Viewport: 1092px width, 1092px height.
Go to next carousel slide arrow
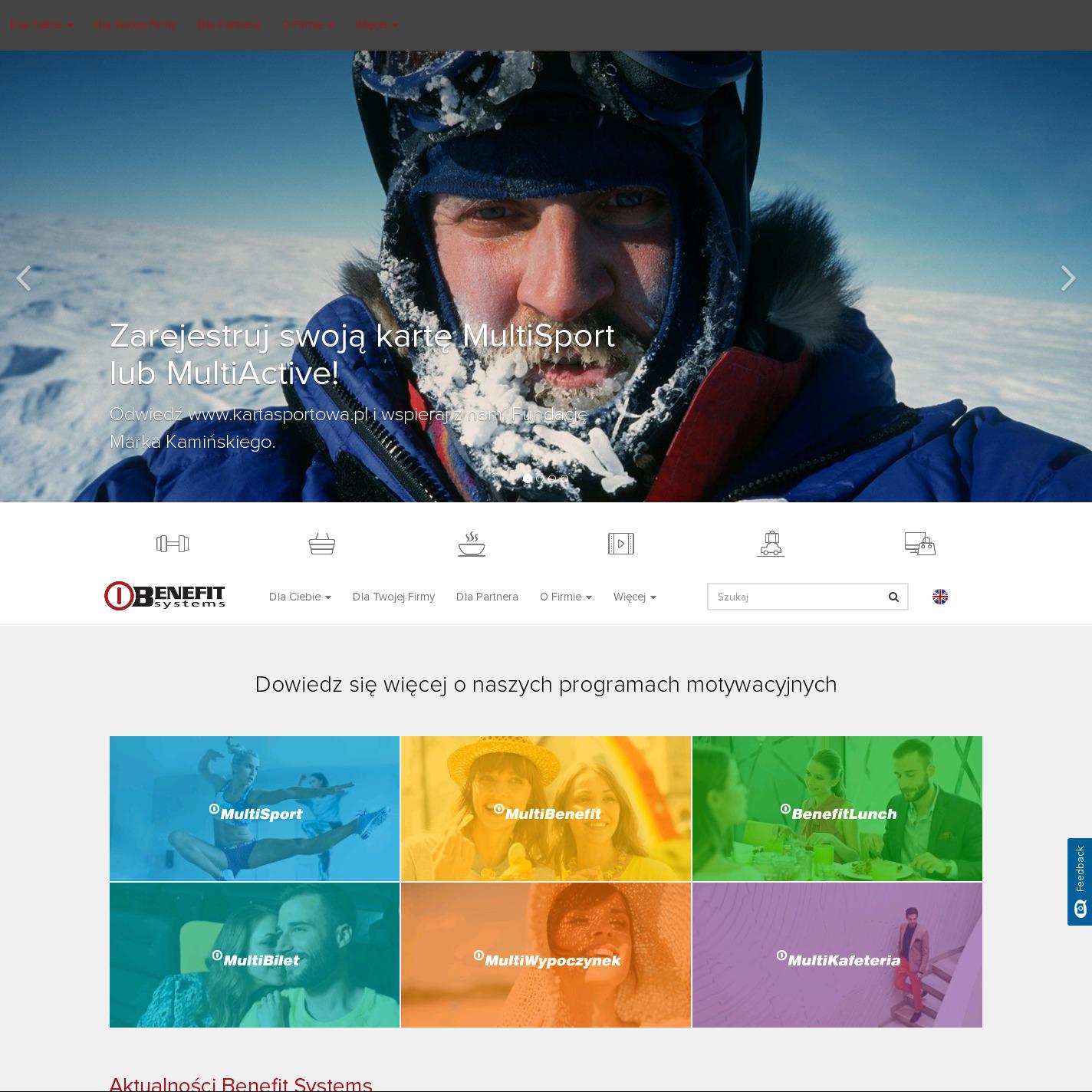(x=1067, y=278)
